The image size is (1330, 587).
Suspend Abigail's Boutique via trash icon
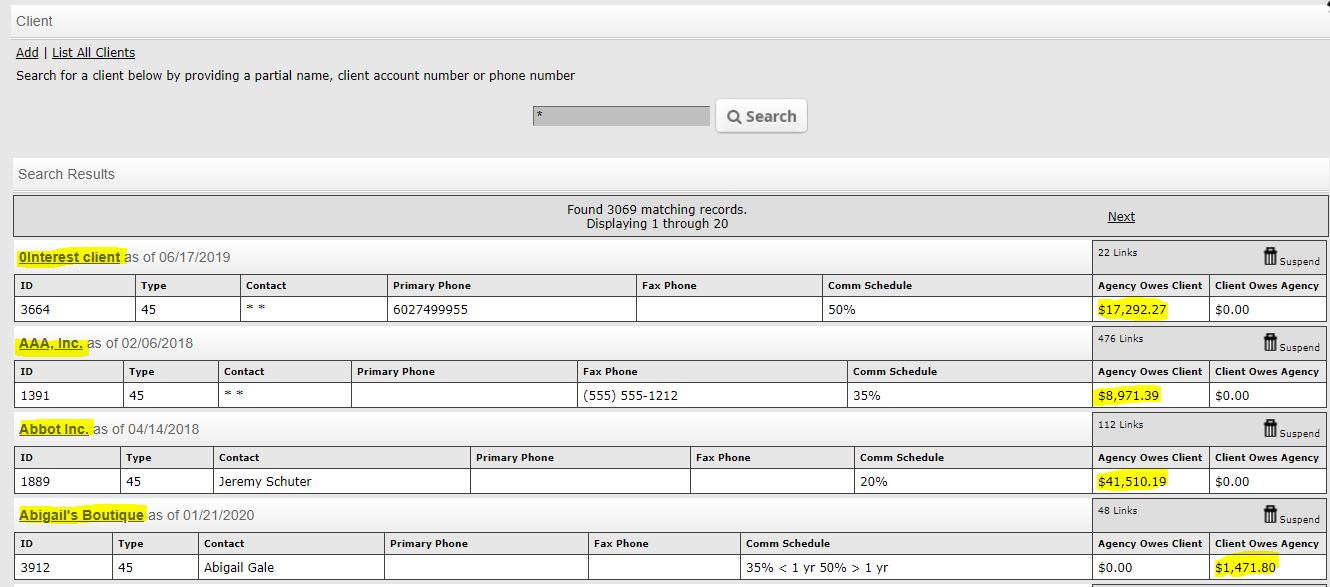[1271, 514]
